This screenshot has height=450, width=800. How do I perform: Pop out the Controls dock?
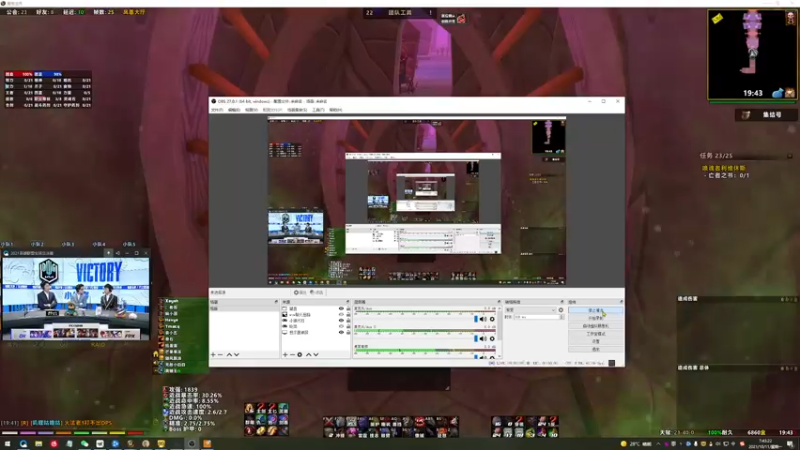(621, 302)
